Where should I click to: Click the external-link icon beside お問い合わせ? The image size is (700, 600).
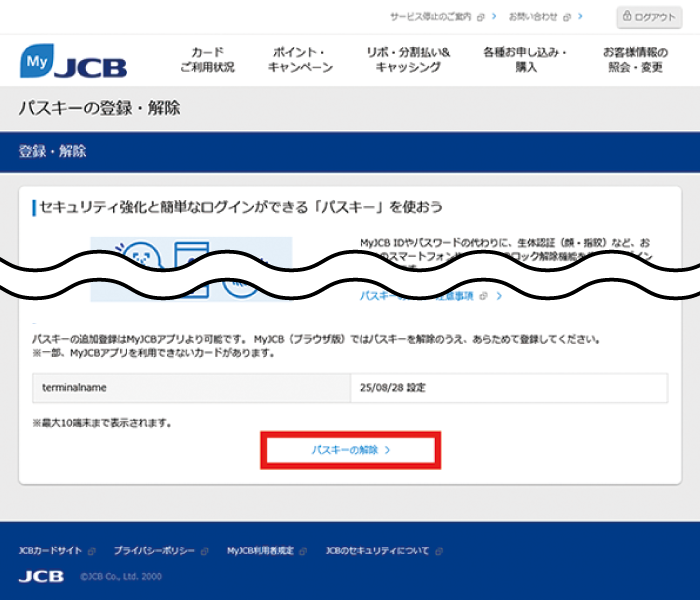pos(566,17)
